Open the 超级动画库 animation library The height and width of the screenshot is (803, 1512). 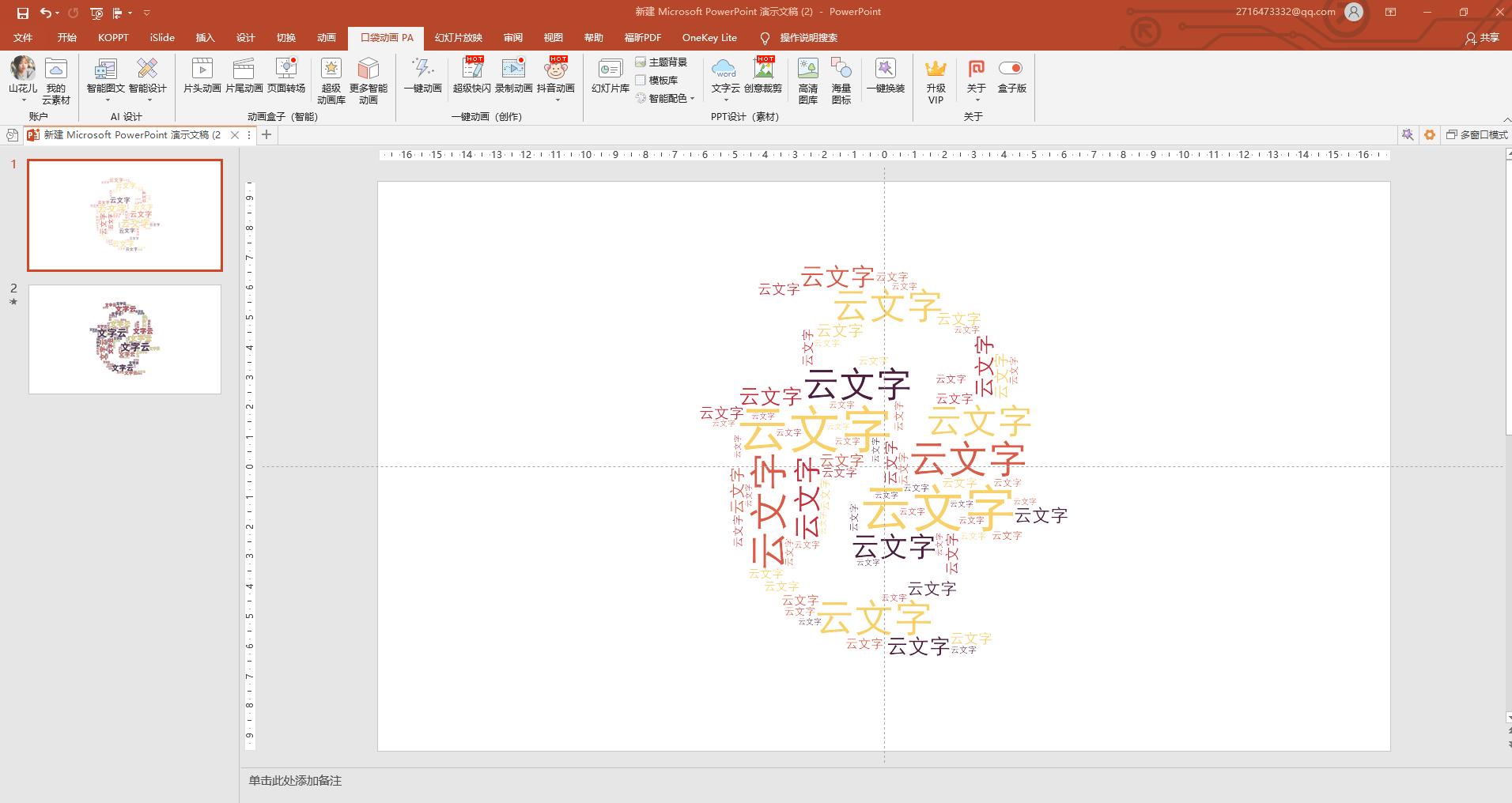pos(331,80)
